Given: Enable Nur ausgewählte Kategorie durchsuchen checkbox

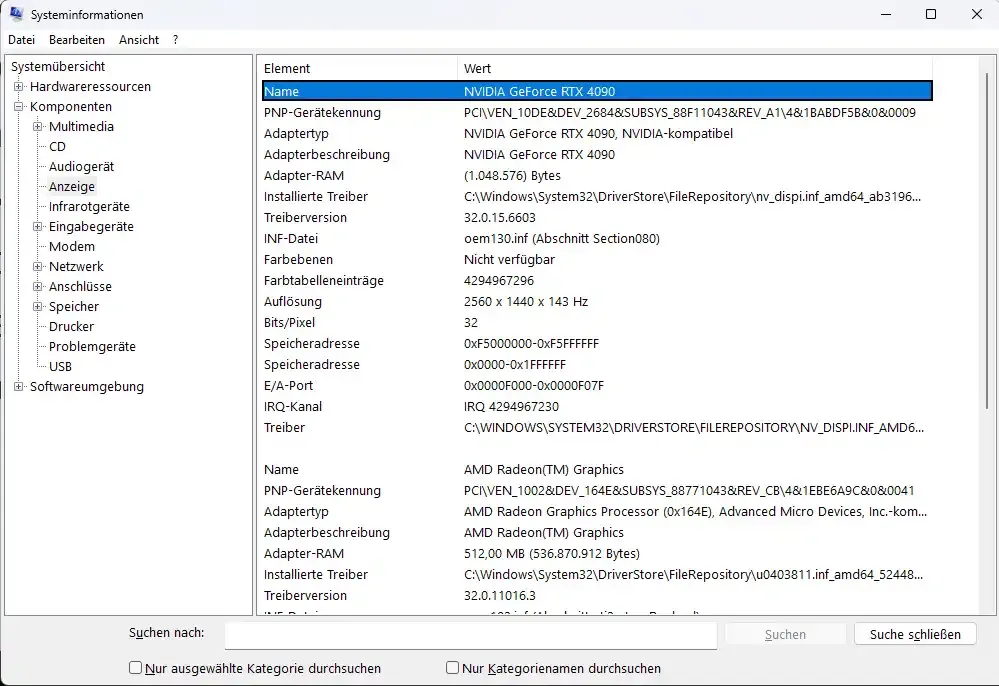Looking at the screenshot, I should point(136,668).
